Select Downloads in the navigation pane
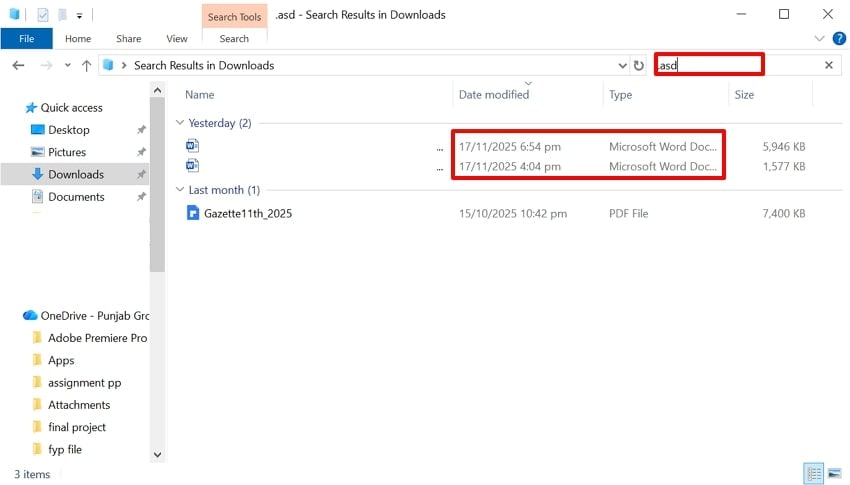Viewport: 850px width, 485px height. [76, 174]
